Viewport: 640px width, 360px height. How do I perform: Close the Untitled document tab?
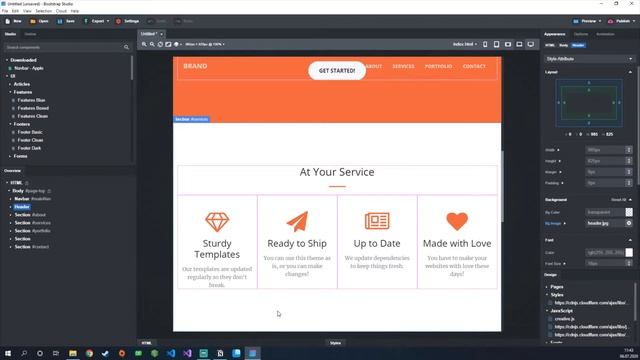click(x=161, y=34)
